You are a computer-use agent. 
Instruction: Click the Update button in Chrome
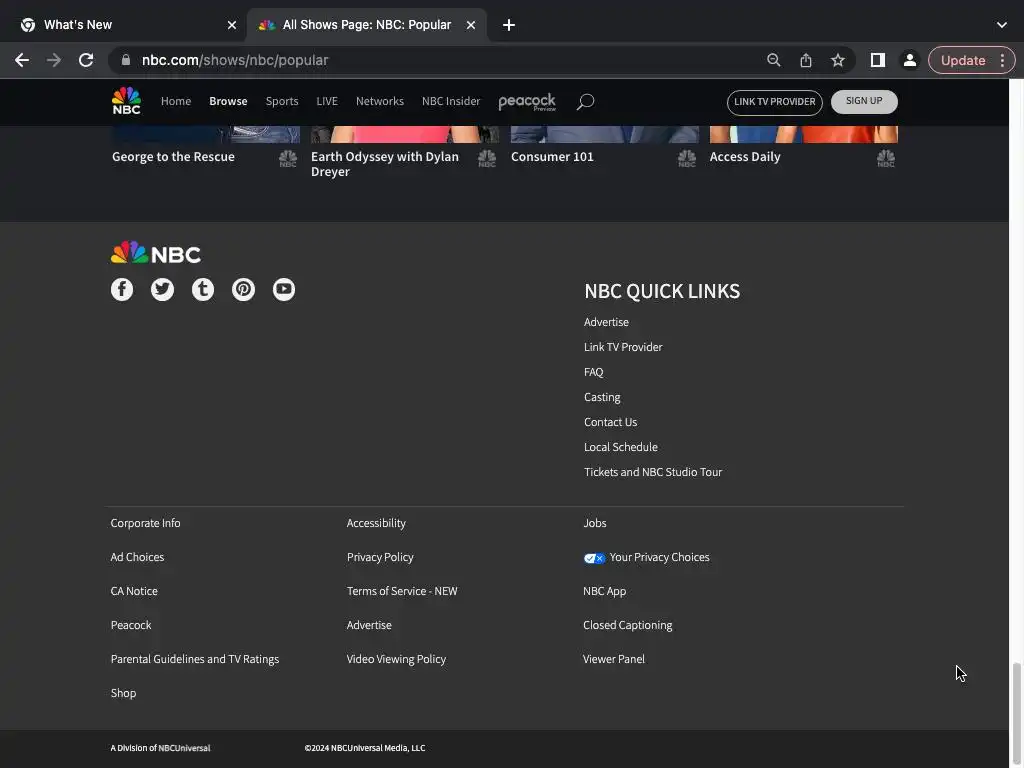pos(963,60)
